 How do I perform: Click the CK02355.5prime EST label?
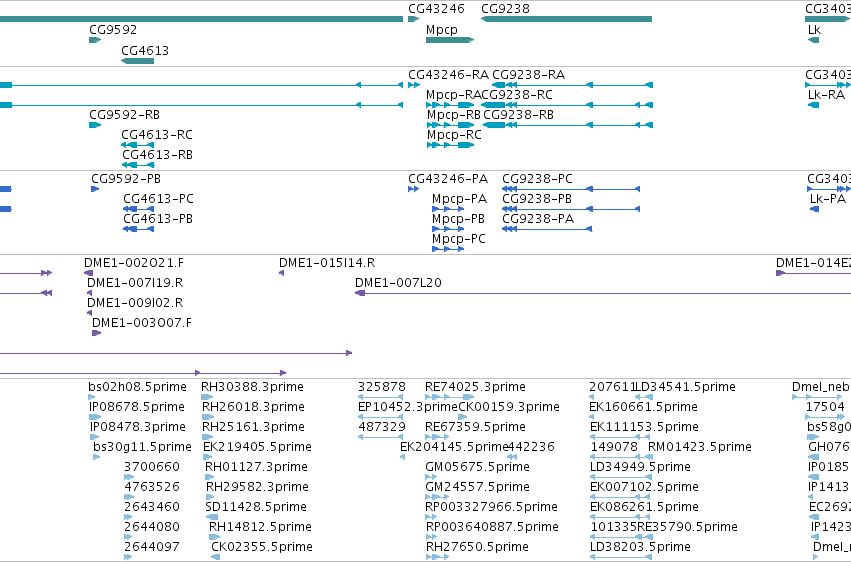point(262,548)
